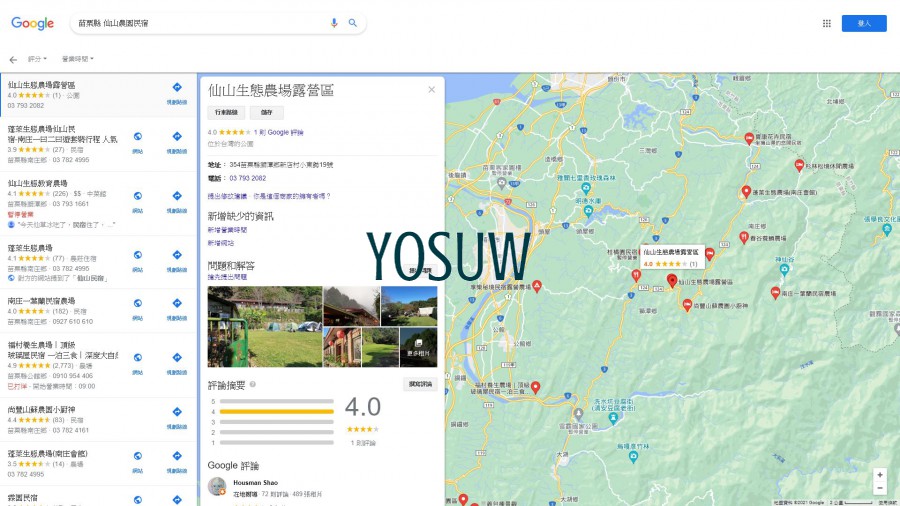This screenshot has height=506, width=900.
Task: Open website for 蓬萊生態農場仙山民宿 result
Action: coord(138,141)
